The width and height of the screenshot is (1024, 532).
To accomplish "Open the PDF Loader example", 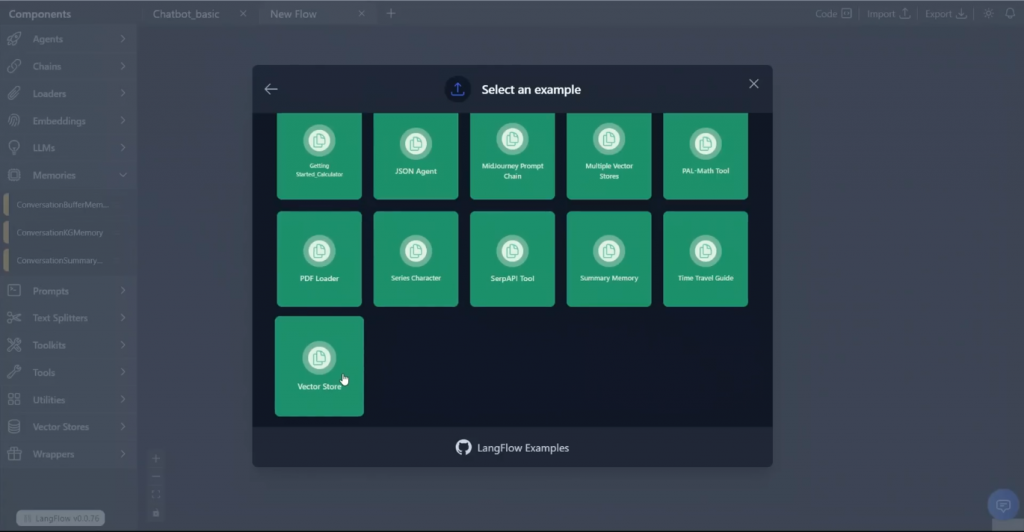I will pyautogui.click(x=319, y=258).
